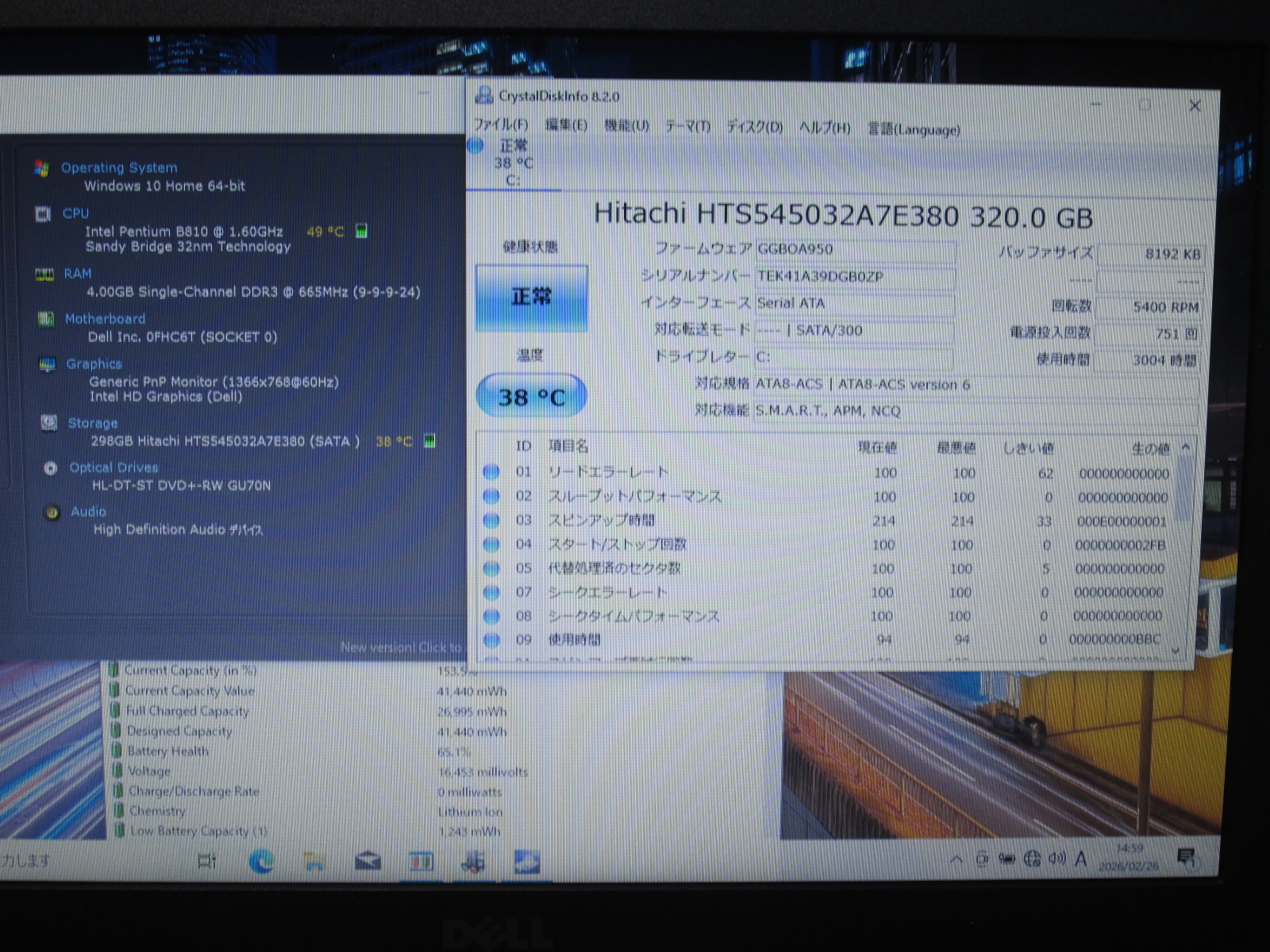Click the Audio speaker icon in Speccy

(52, 512)
